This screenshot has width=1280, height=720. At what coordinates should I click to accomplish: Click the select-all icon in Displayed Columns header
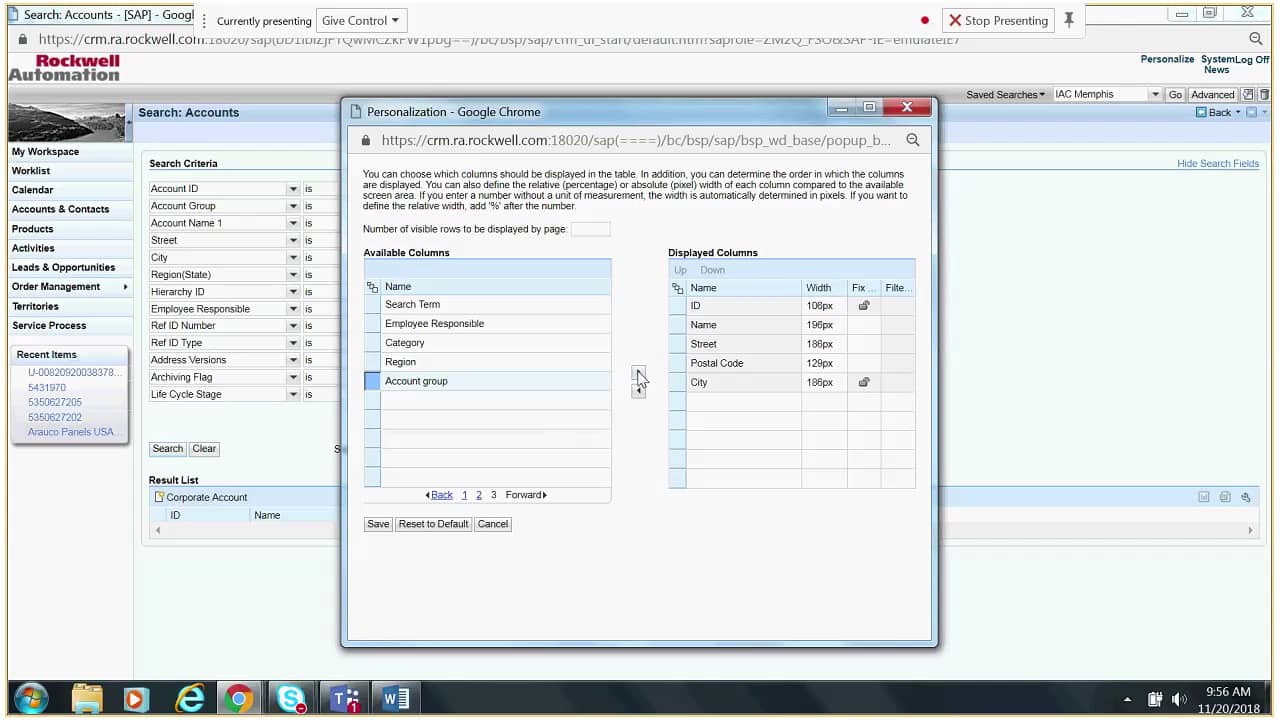[x=678, y=288]
